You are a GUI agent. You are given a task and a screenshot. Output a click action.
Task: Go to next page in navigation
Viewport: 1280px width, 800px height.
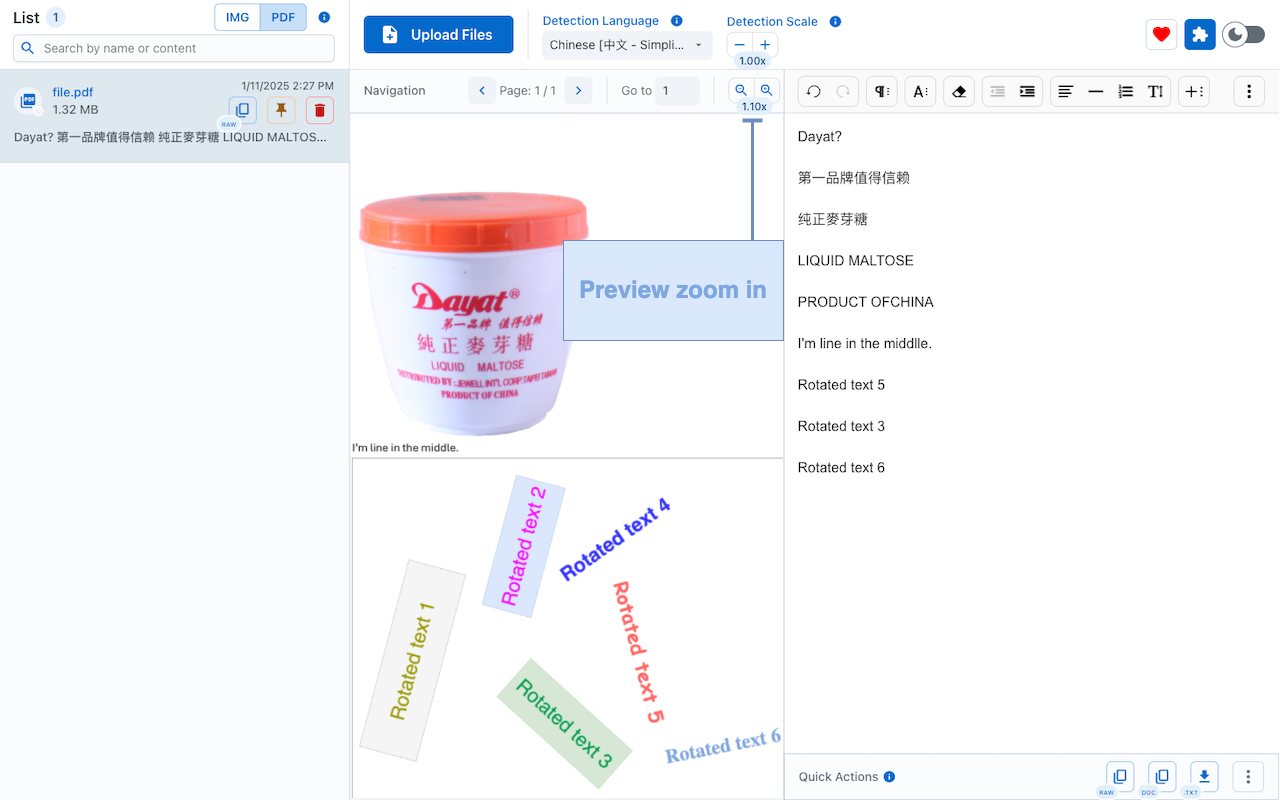pyautogui.click(x=578, y=91)
